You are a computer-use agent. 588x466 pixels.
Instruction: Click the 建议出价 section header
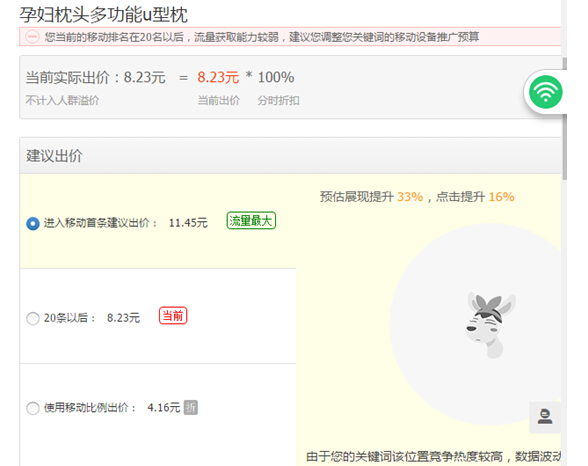[x=290, y=156]
